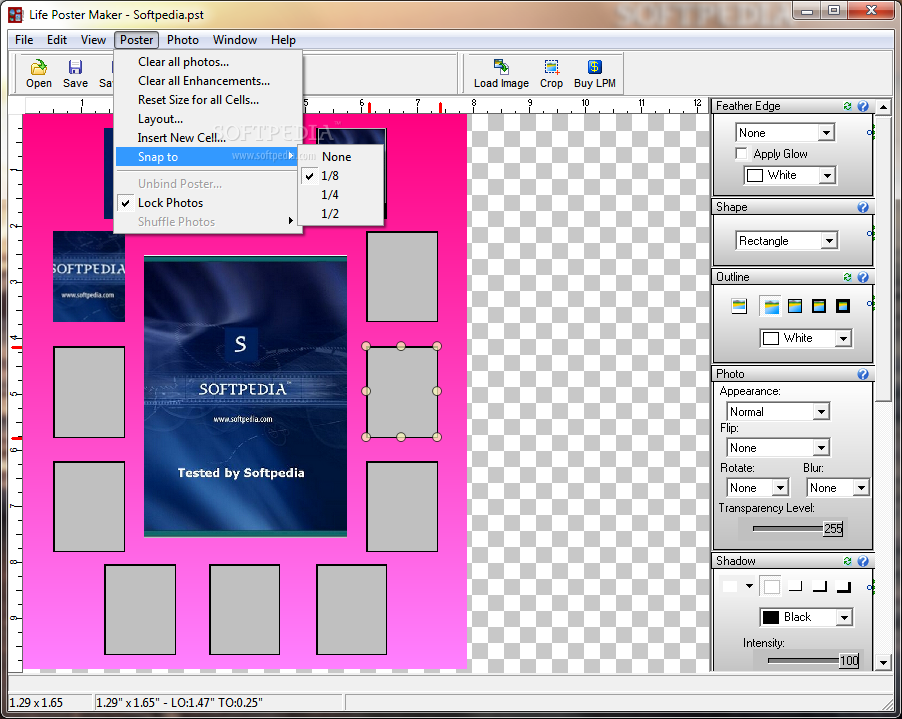Screen dimensions: 902x719
Task: Select the second (selected) outline style icon
Action: 771,306
